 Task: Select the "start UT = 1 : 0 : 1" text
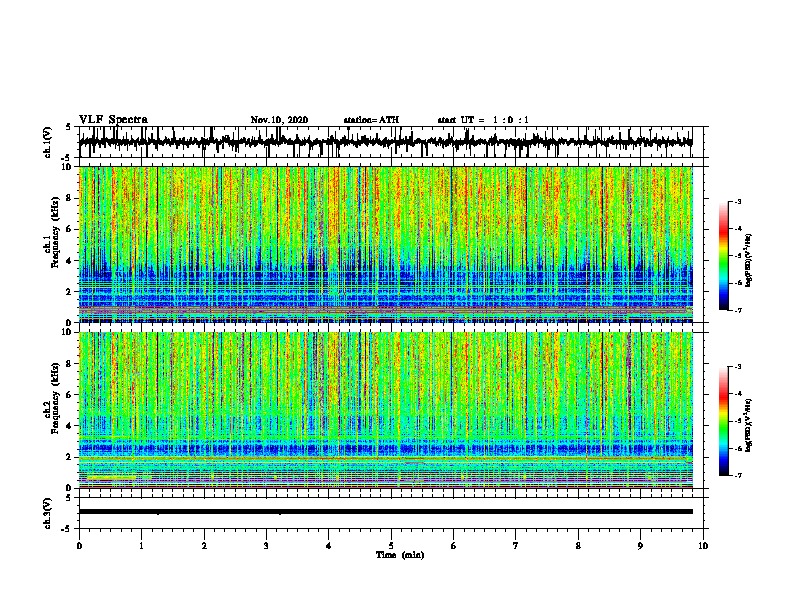pyautogui.click(x=483, y=120)
